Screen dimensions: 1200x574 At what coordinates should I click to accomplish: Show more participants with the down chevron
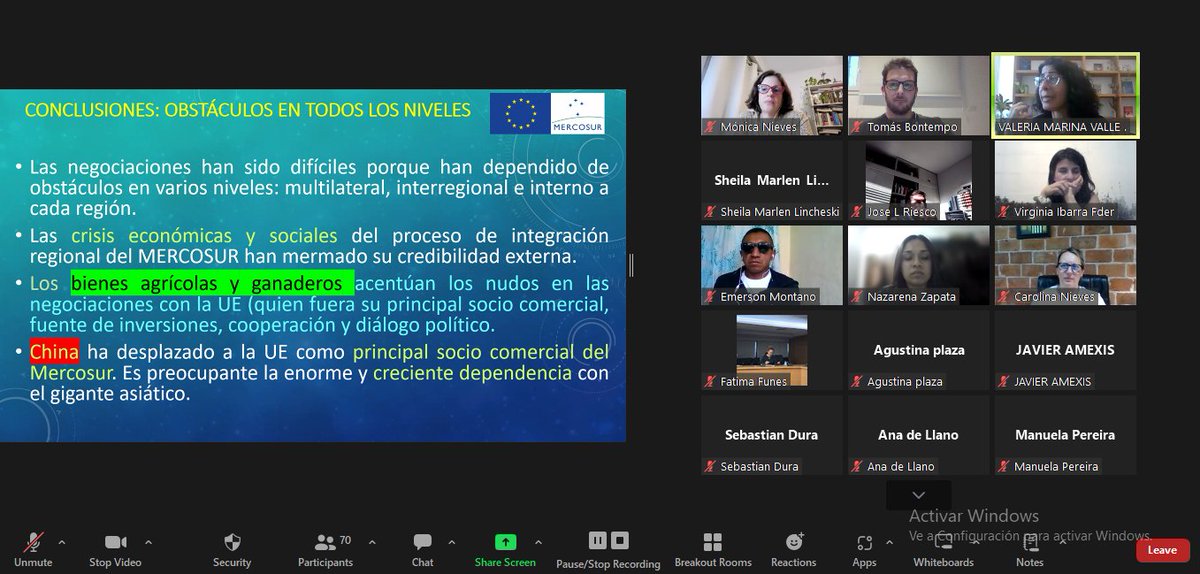tap(919, 495)
